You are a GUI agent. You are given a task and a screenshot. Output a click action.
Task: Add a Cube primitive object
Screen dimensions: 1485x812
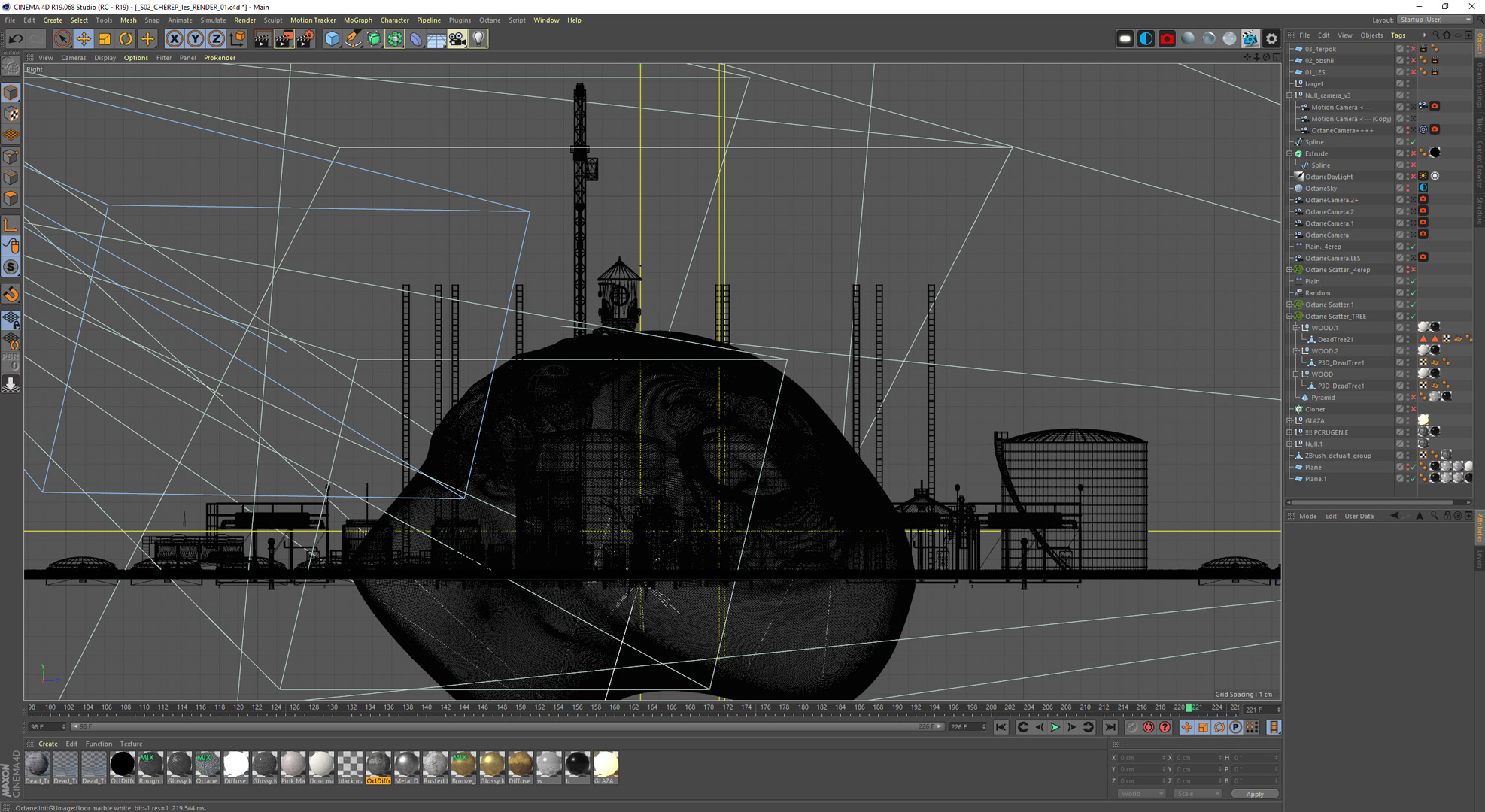pyautogui.click(x=332, y=38)
